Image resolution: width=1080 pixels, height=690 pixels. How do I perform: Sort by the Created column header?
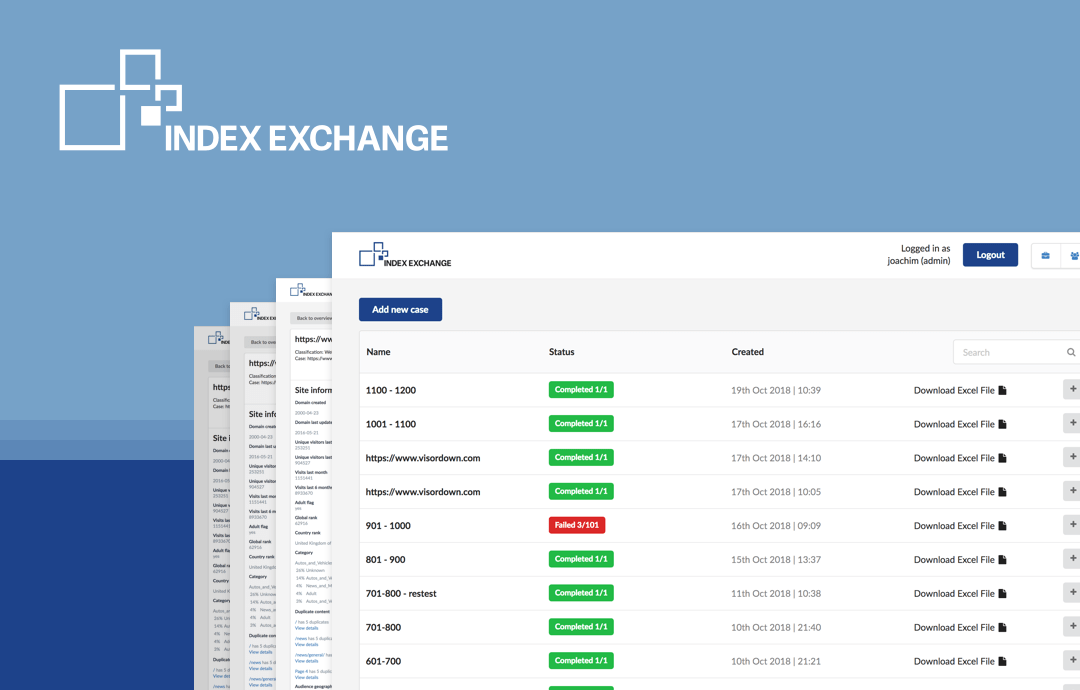[747, 352]
